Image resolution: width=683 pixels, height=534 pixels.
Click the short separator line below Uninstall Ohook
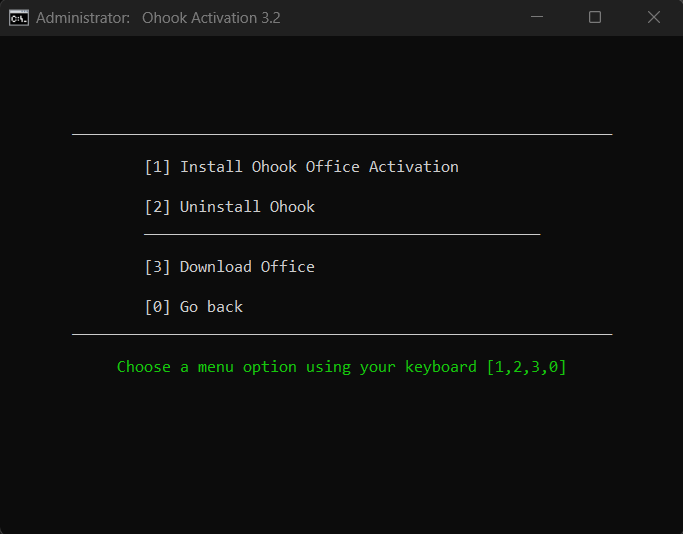click(x=341, y=234)
